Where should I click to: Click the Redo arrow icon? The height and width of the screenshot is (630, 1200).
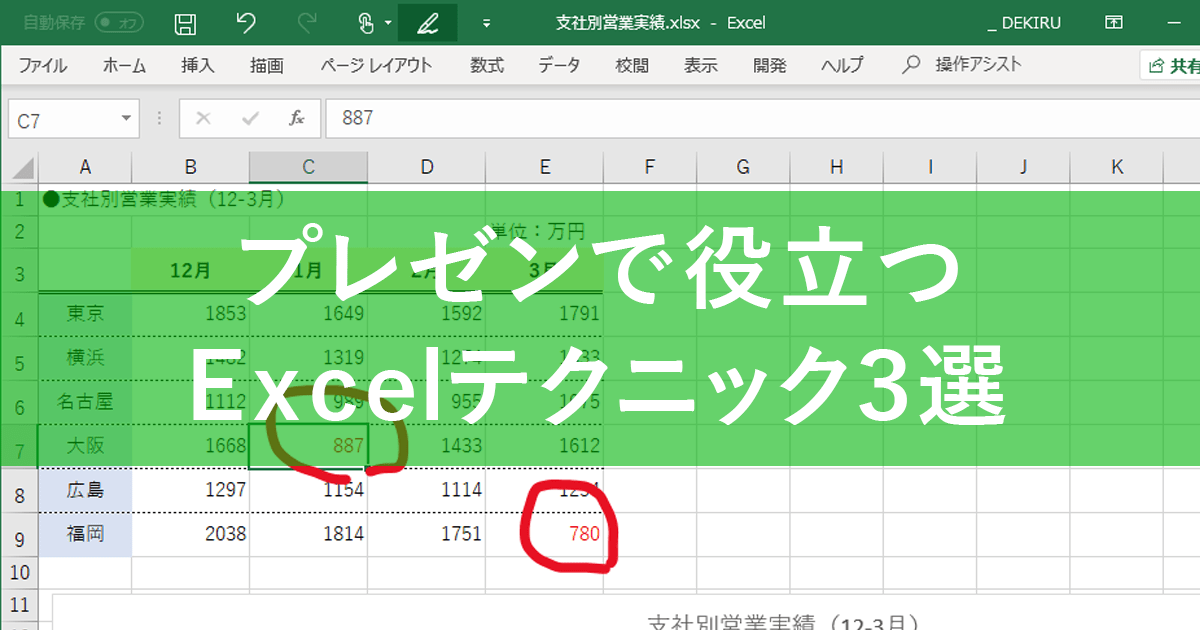[307, 23]
